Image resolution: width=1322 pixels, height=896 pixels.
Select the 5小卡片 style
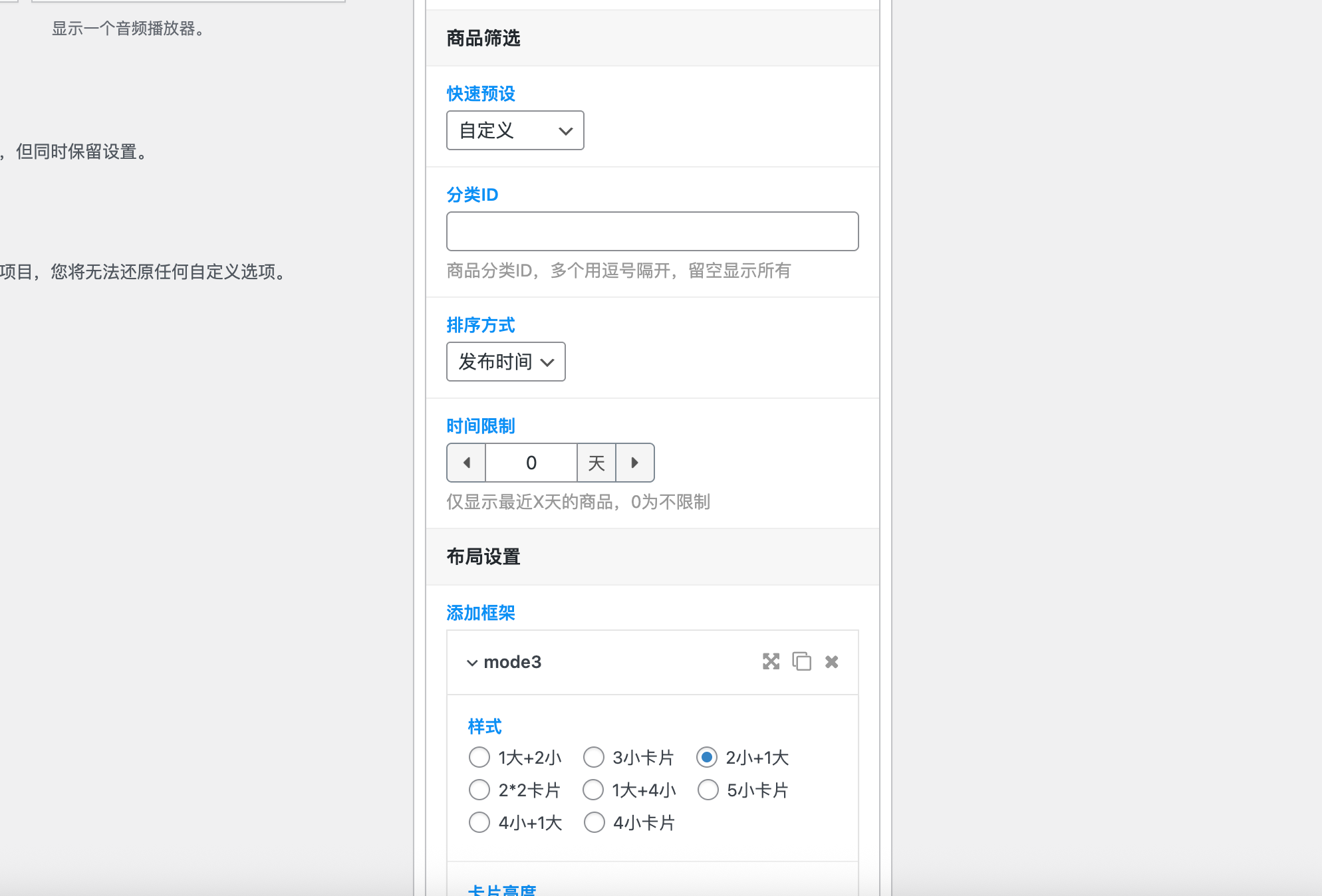tap(708, 790)
